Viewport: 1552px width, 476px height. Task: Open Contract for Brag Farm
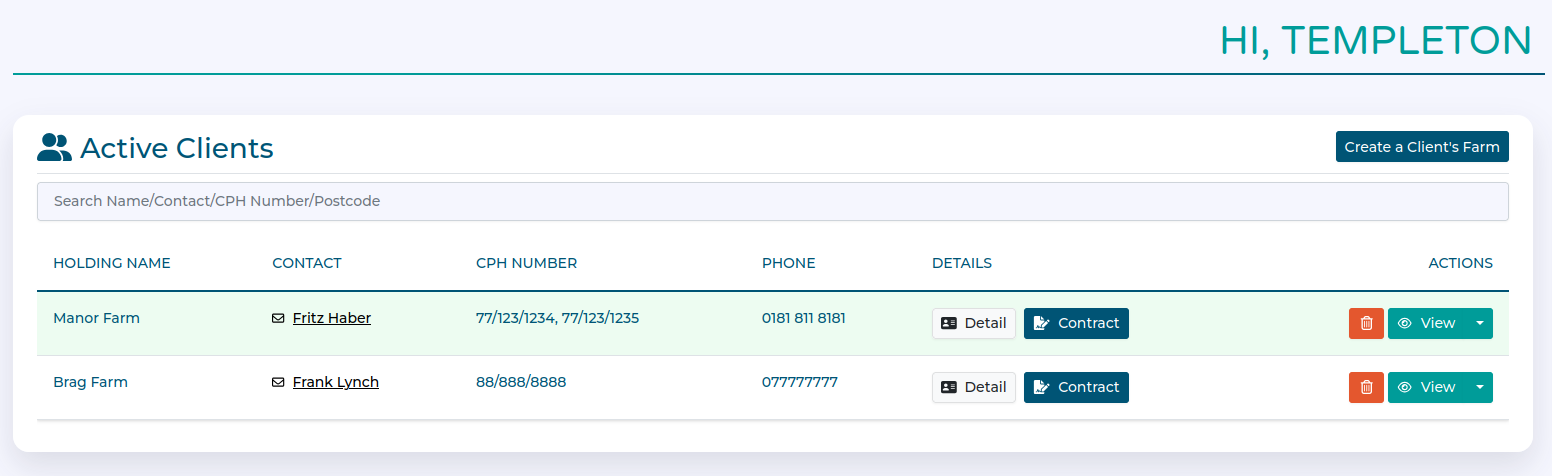1076,387
